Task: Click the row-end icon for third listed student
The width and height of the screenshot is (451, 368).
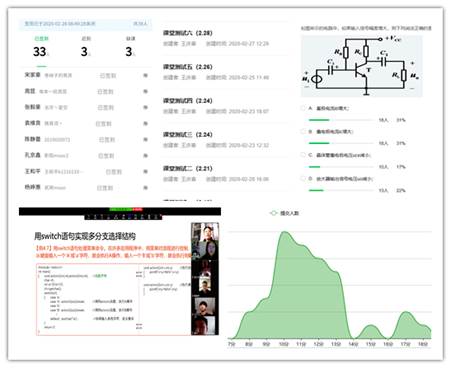Action: (145, 107)
